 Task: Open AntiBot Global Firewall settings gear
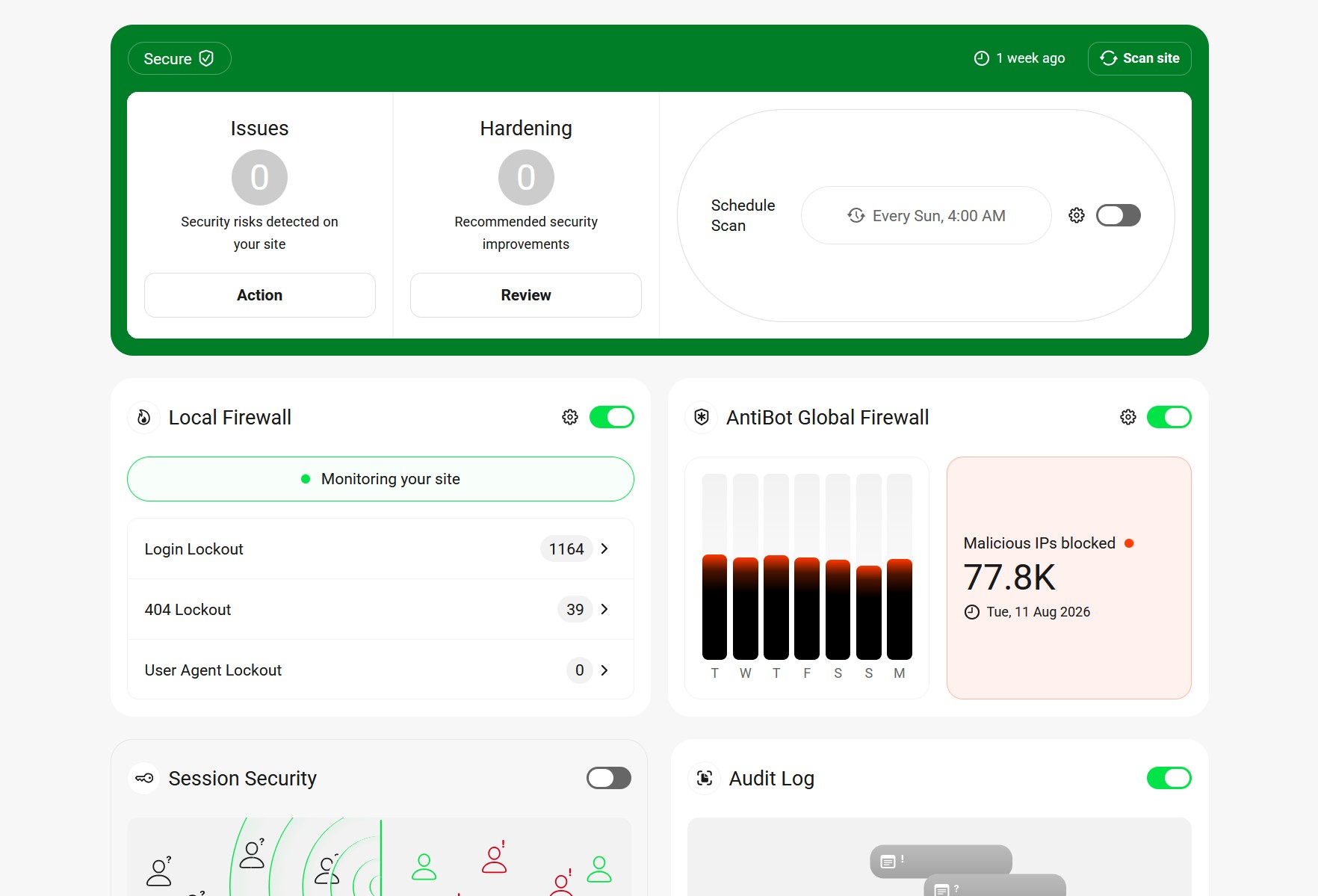(1128, 417)
